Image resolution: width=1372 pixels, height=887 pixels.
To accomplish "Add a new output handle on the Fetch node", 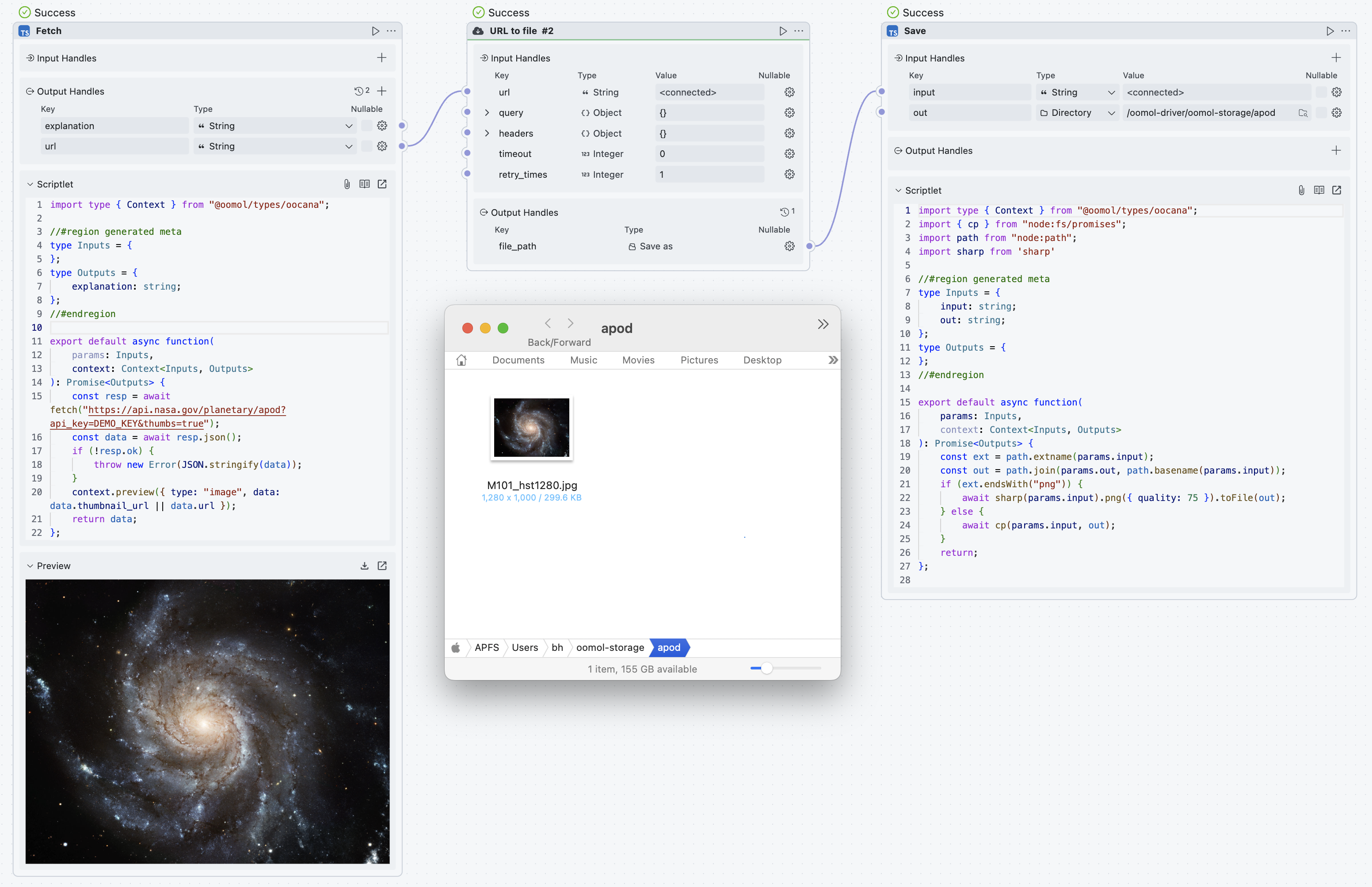I will (x=382, y=91).
